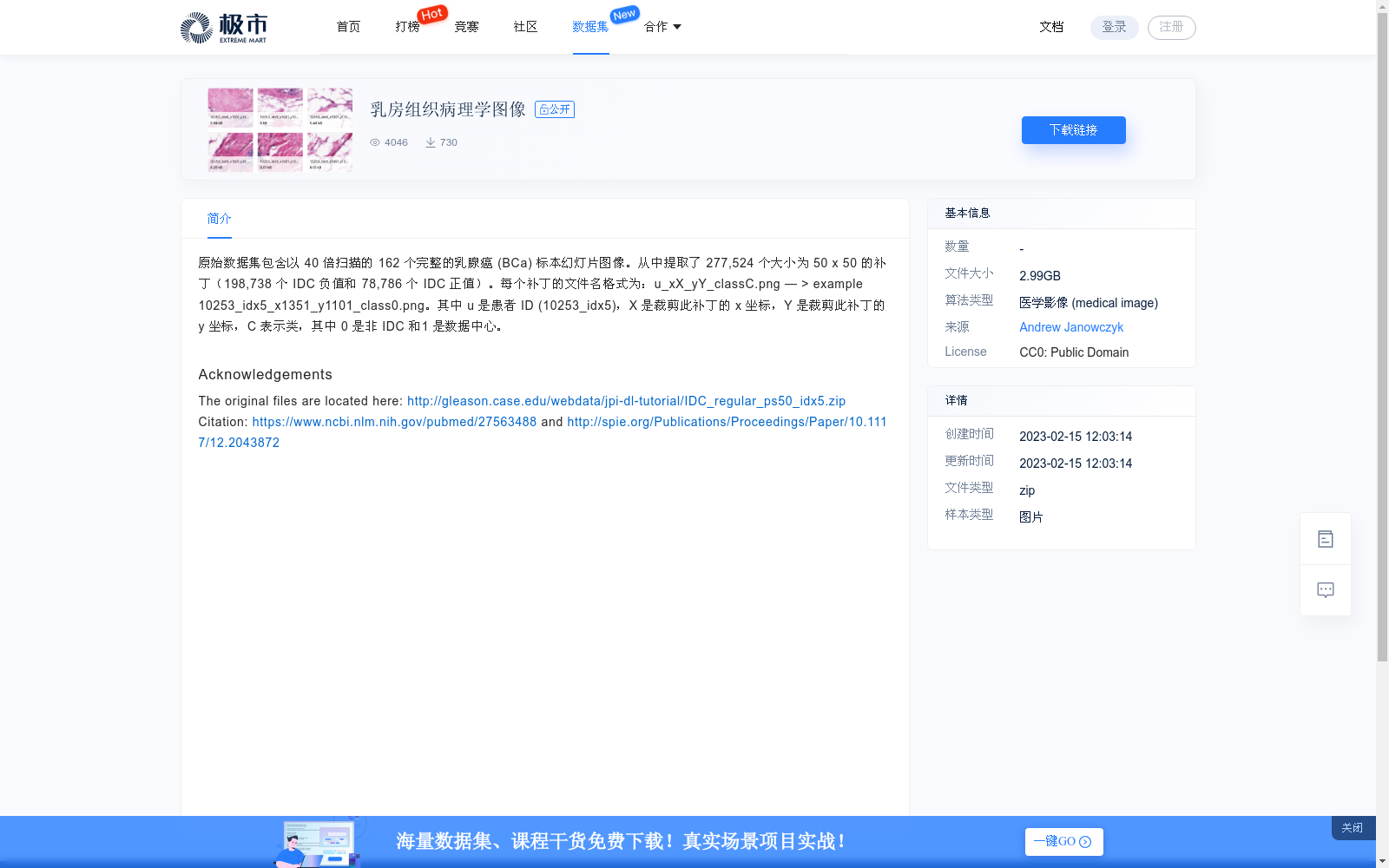
Task: Click the 极市 Extreme Mart logo
Action: [x=224, y=28]
